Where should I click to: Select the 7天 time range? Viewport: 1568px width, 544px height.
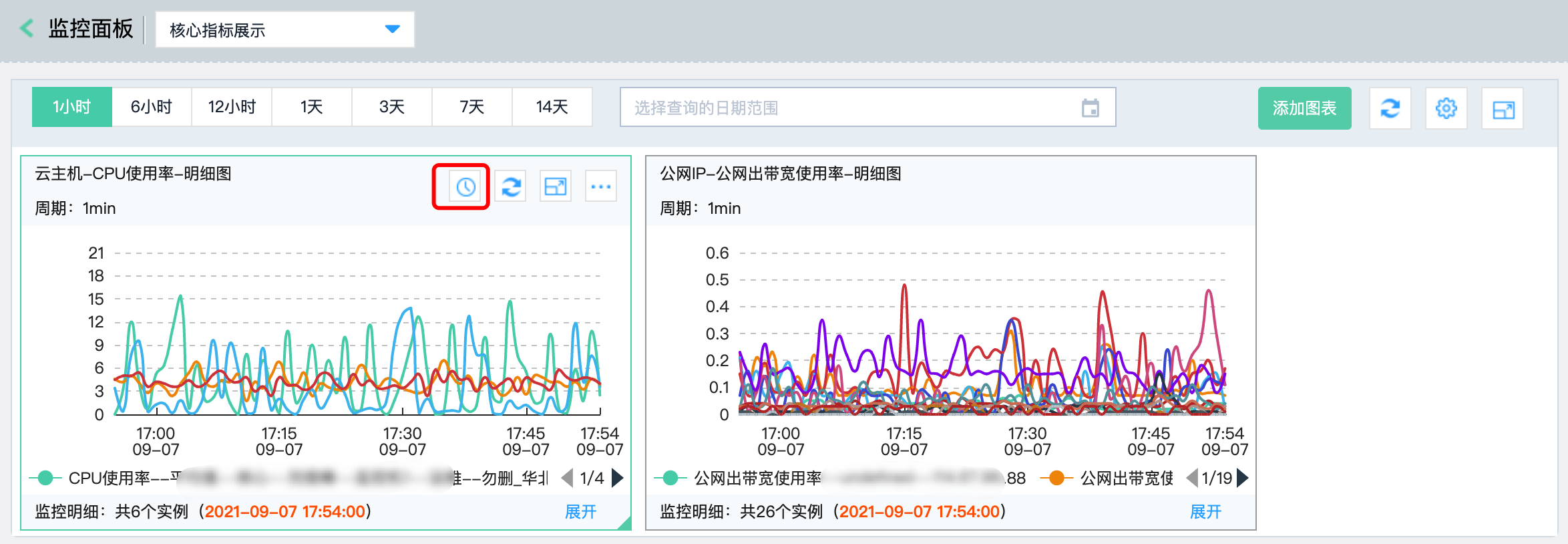click(471, 107)
